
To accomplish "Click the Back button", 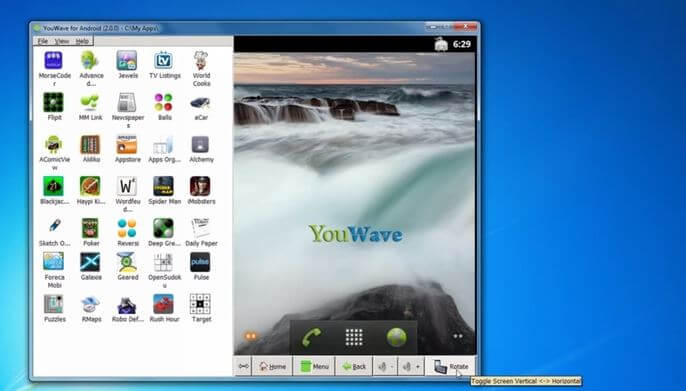I will point(354,367).
